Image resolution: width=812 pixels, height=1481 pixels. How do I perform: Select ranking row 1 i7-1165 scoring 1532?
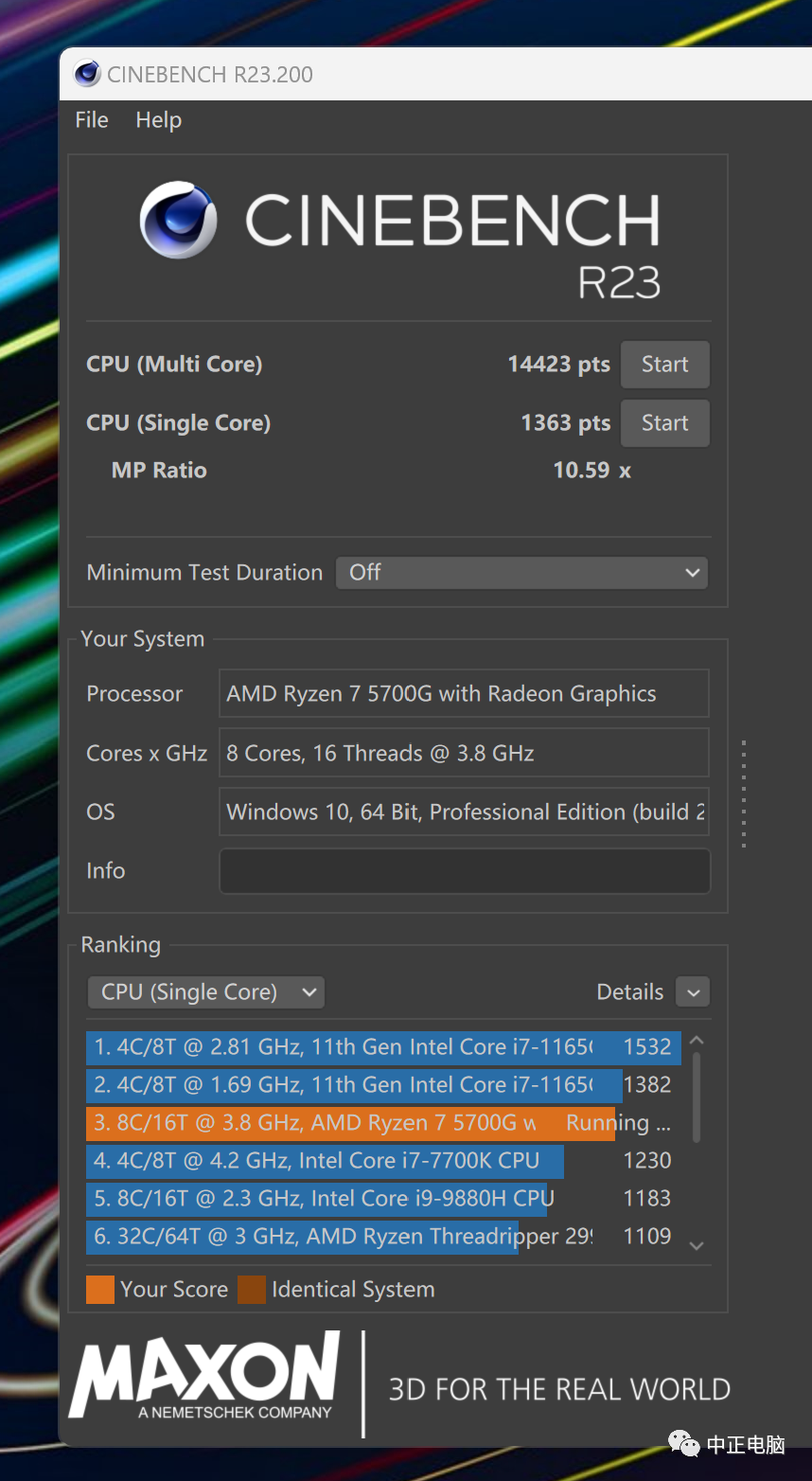click(383, 1047)
